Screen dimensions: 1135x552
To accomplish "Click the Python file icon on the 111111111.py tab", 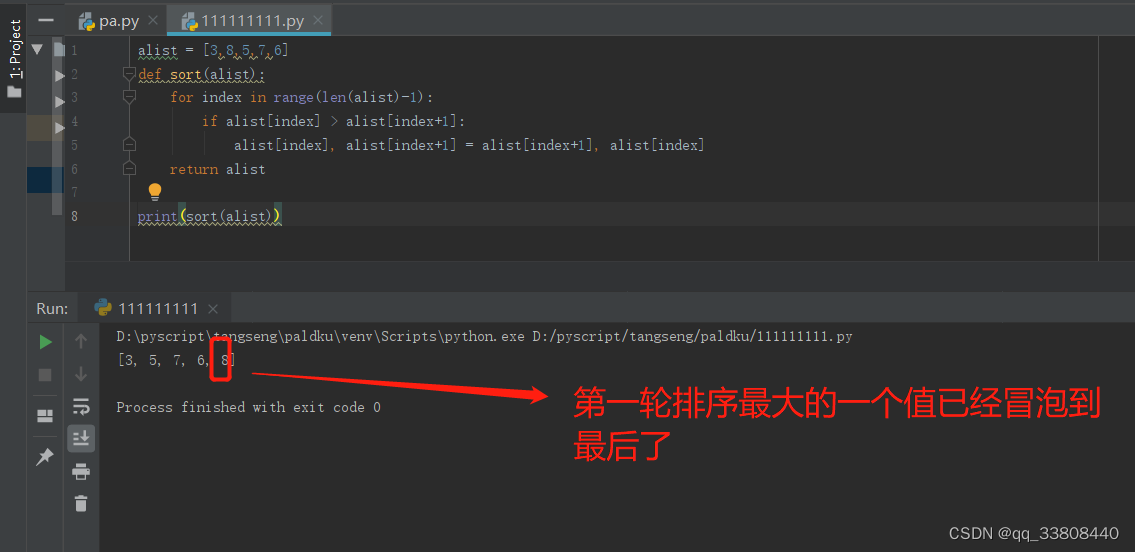I will point(190,21).
